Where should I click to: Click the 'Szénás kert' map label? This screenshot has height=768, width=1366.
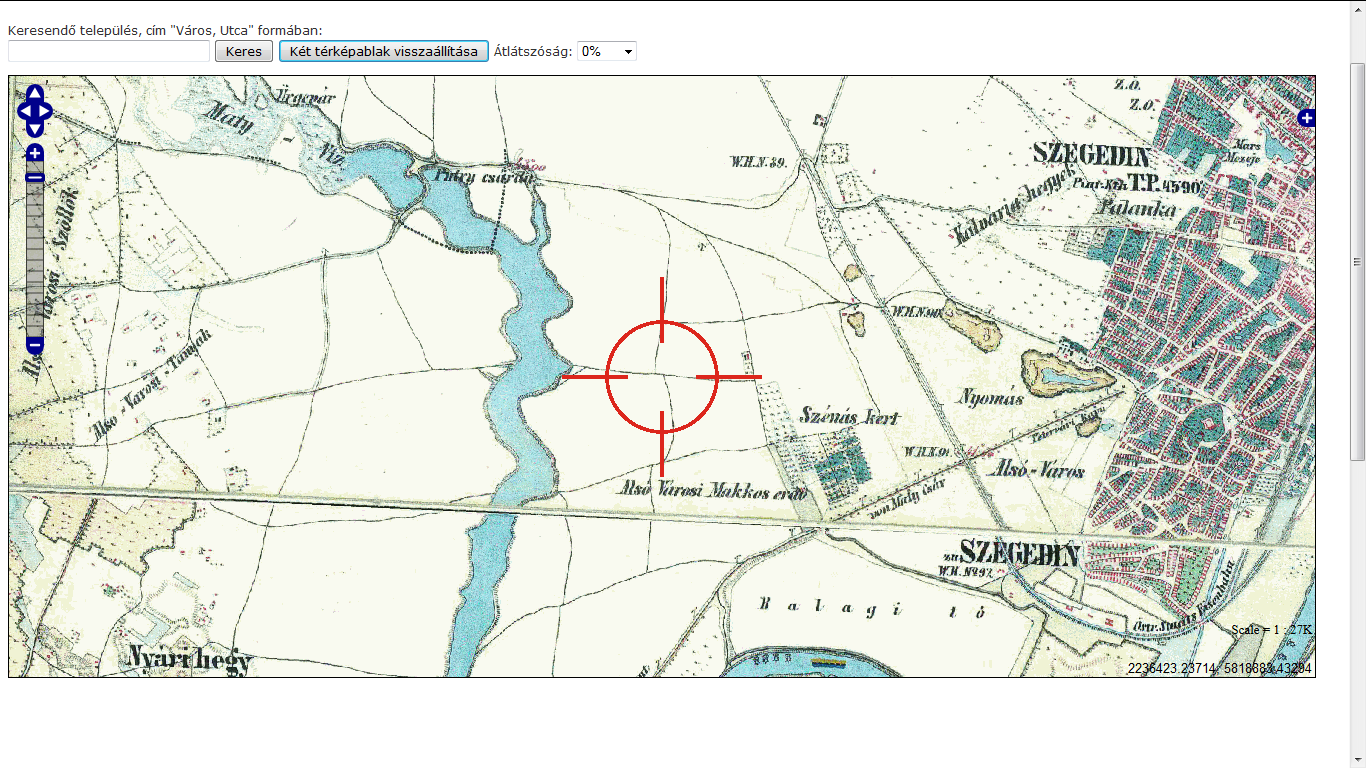click(851, 417)
